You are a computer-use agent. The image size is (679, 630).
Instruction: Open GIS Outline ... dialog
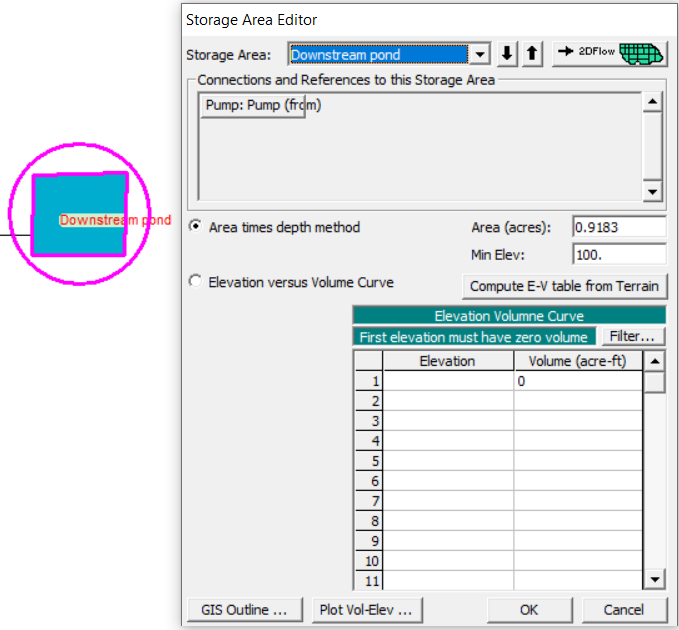tap(245, 610)
